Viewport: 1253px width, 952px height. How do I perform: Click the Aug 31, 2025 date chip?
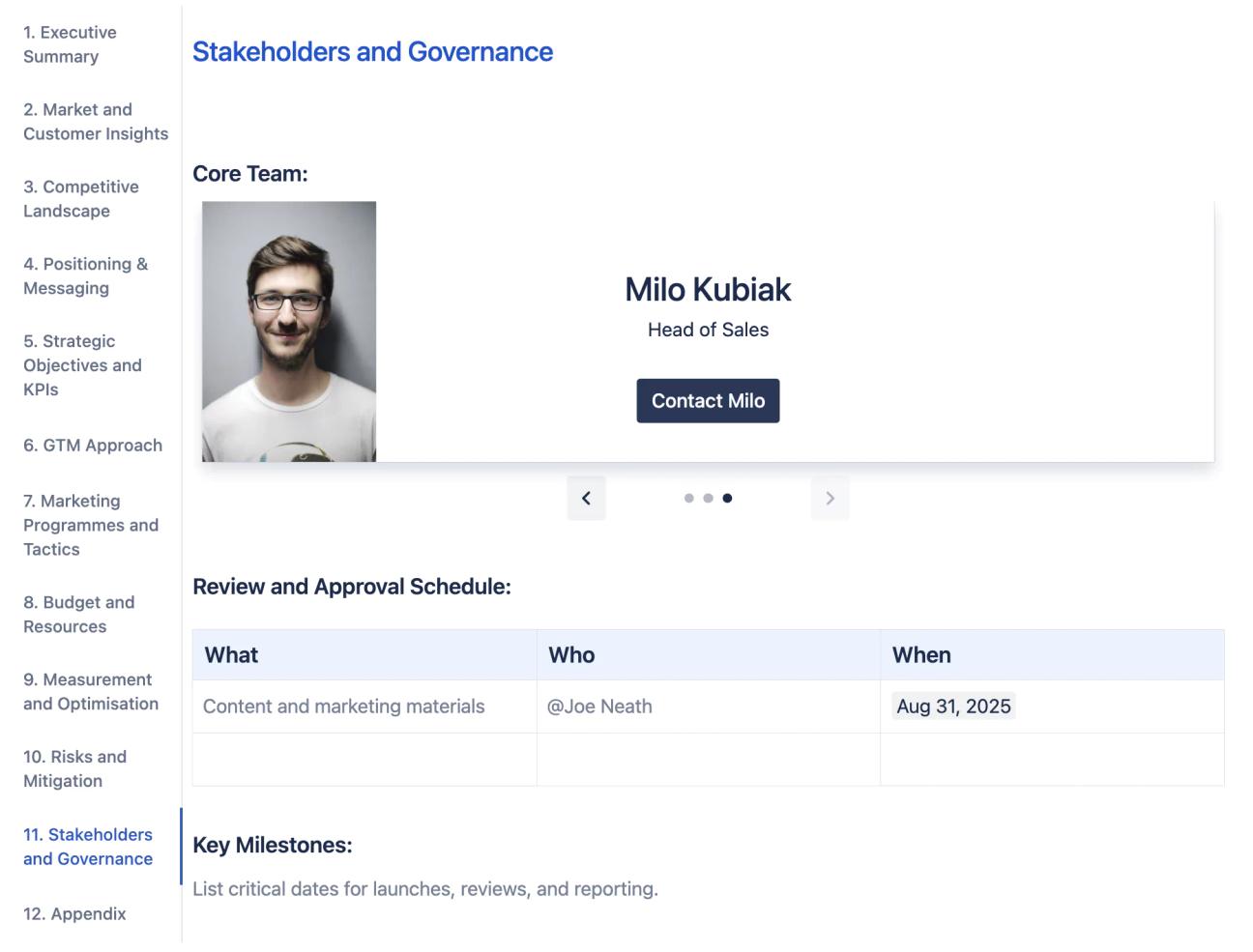coord(952,706)
